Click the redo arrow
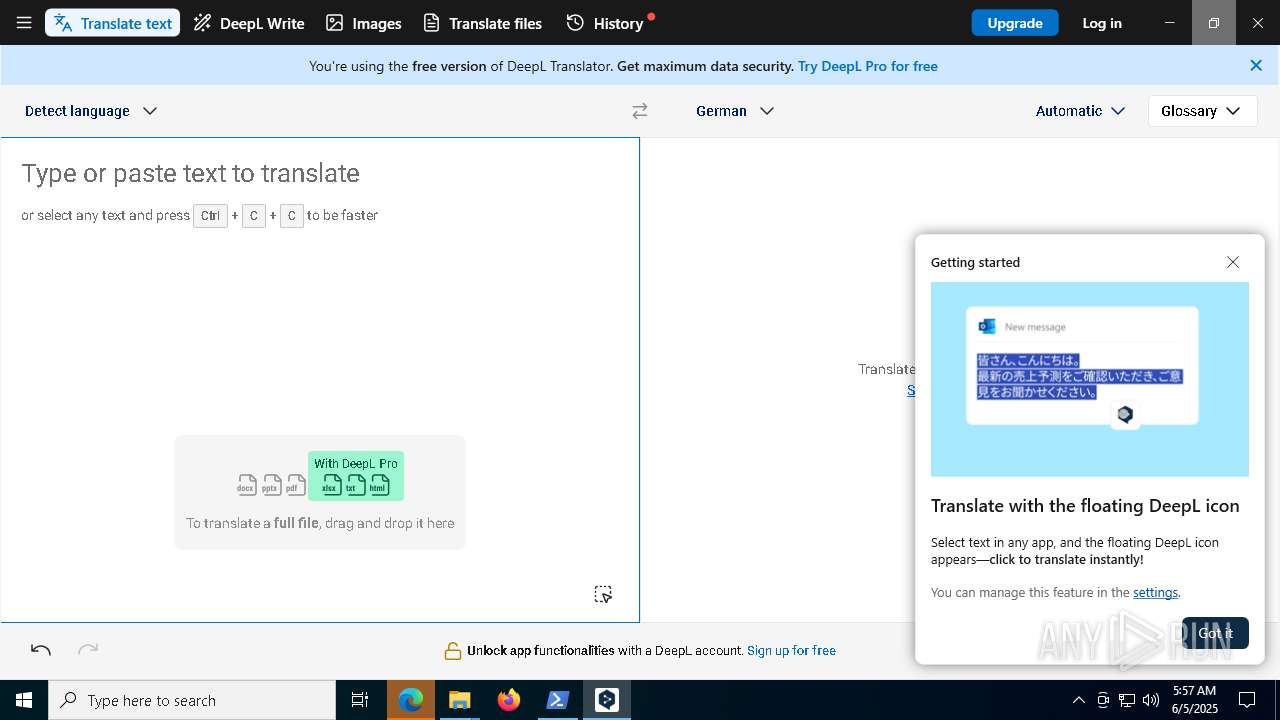The height and width of the screenshot is (720, 1280). click(88, 650)
